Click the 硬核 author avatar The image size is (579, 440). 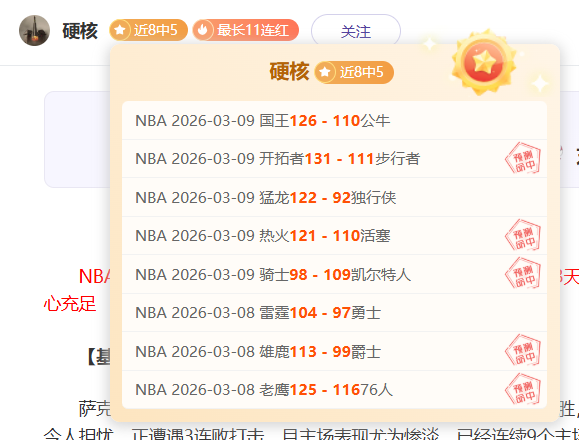click(x=34, y=31)
